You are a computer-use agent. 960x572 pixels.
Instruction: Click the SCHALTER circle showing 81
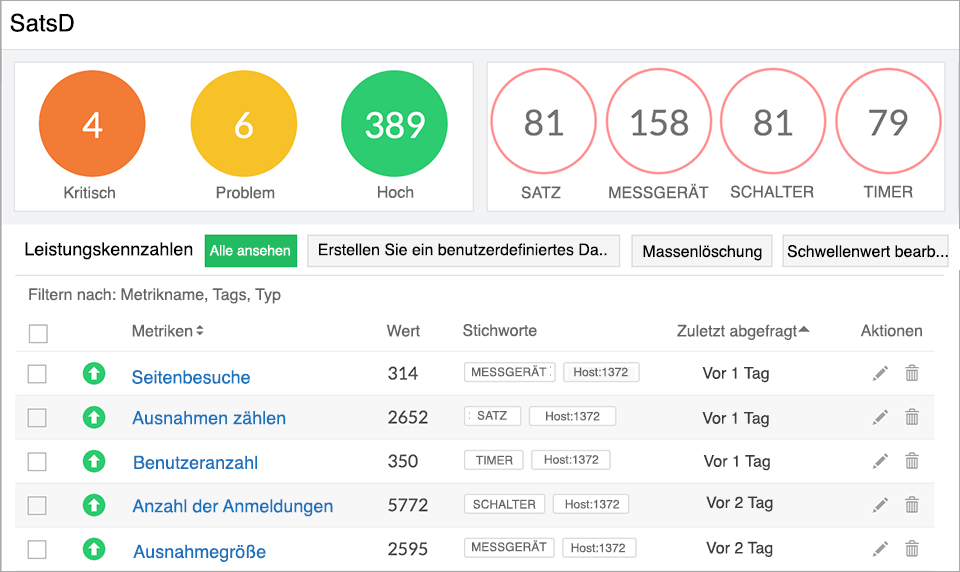click(x=773, y=121)
